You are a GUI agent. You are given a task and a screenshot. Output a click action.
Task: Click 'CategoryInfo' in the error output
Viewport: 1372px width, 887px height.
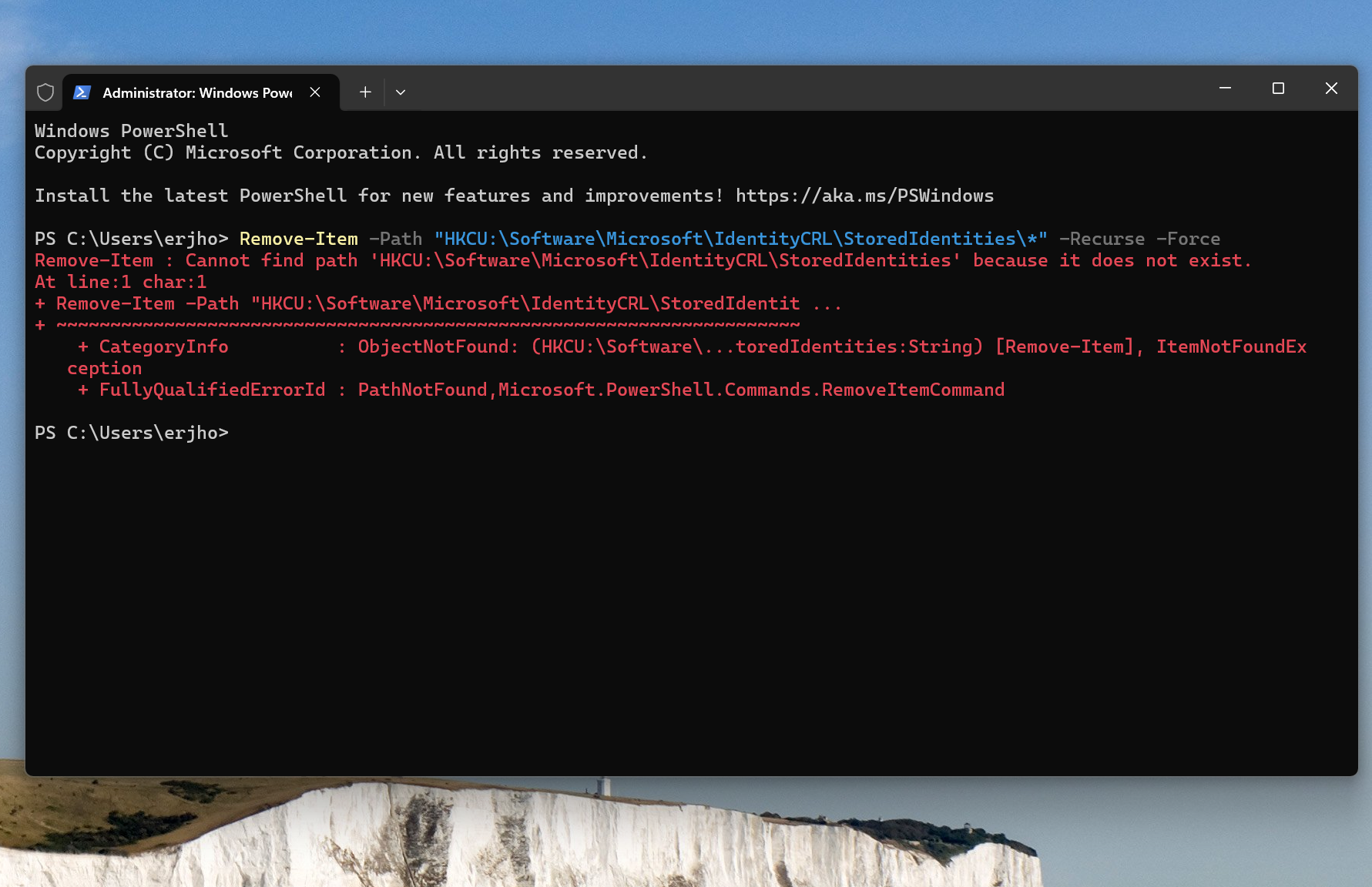coord(163,346)
